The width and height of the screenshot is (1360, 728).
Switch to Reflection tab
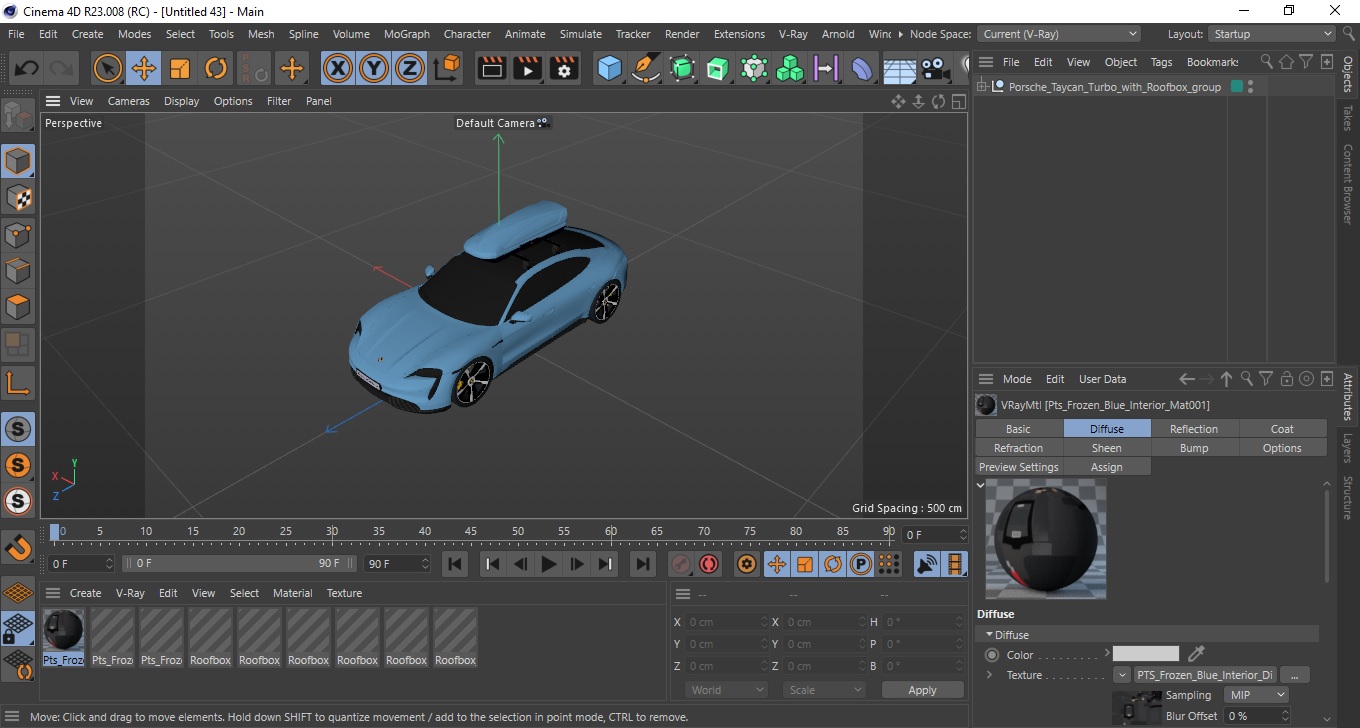(x=1194, y=429)
